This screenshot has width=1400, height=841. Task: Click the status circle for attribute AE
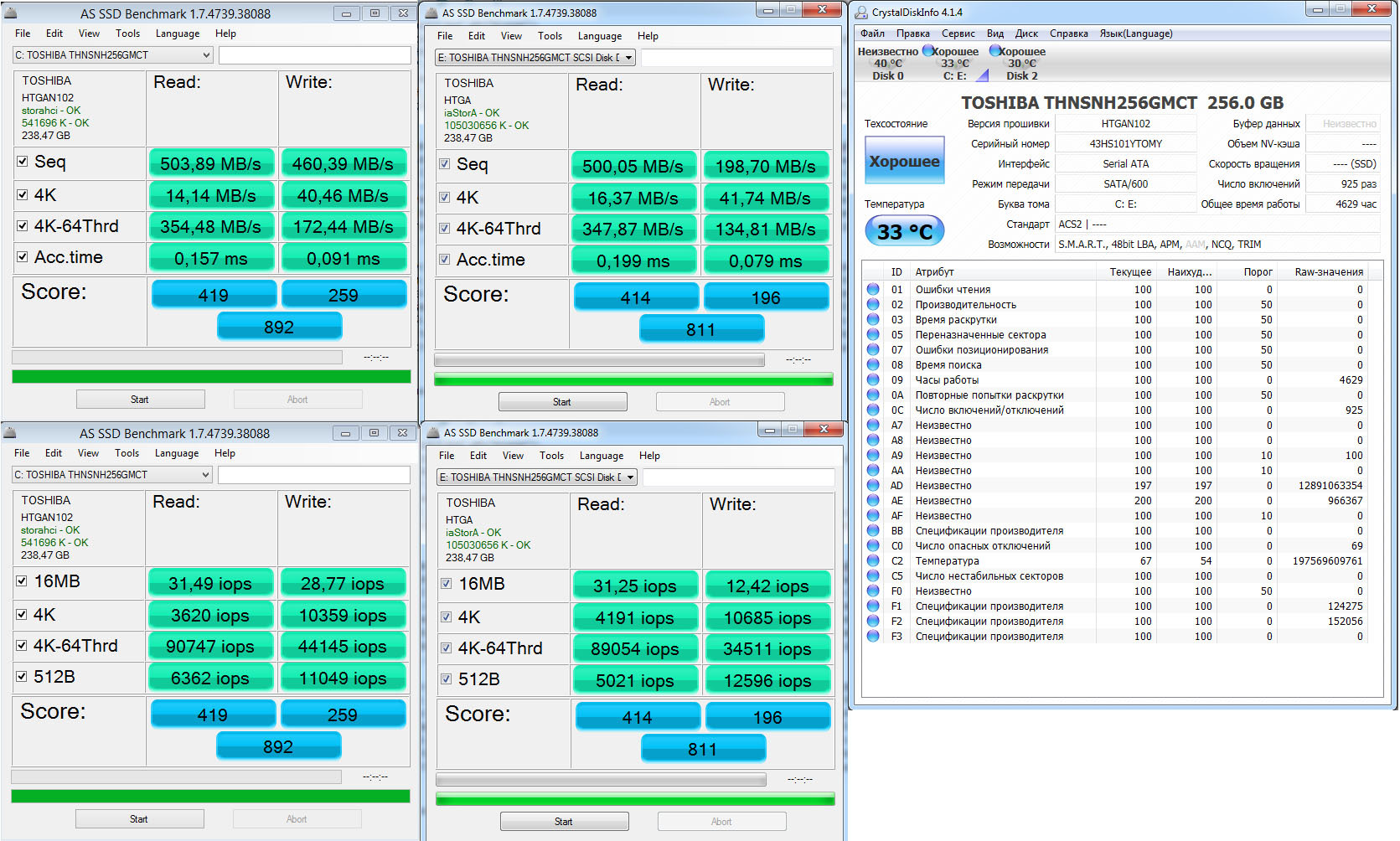pos(873,500)
